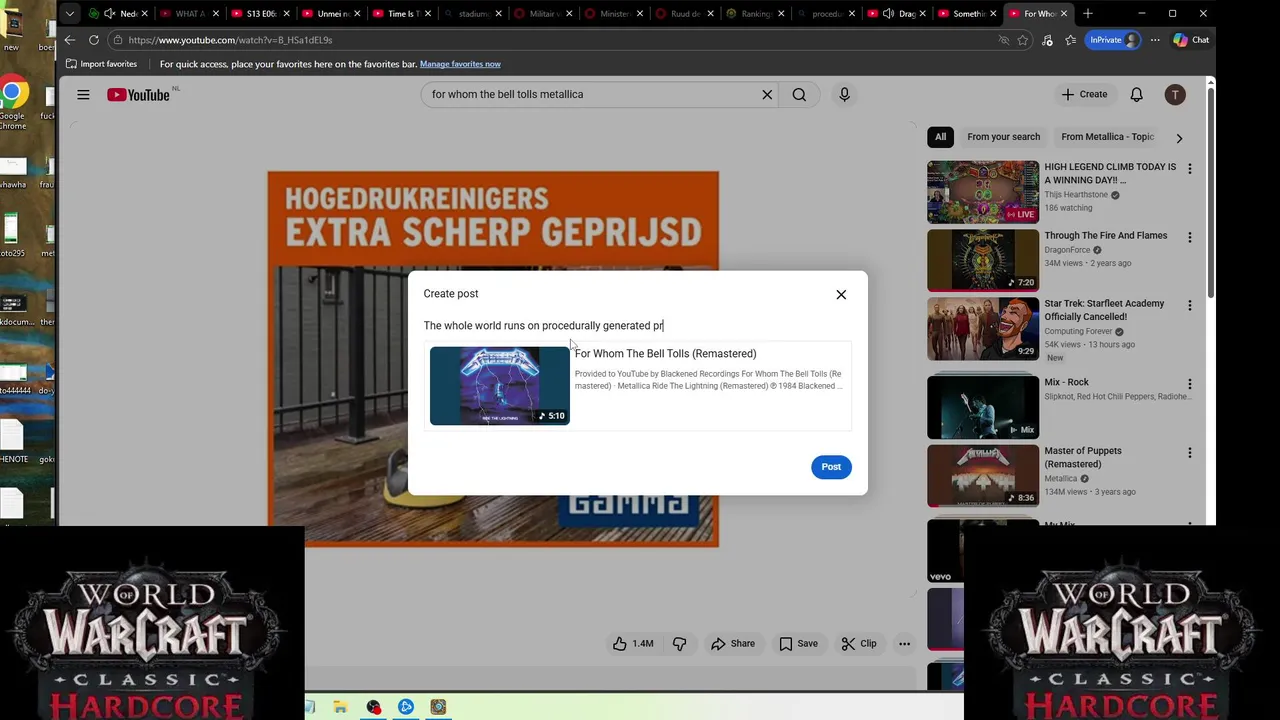Open a new browser tab with plus
The width and height of the screenshot is (1280, 720).
tap(1087, 14)
